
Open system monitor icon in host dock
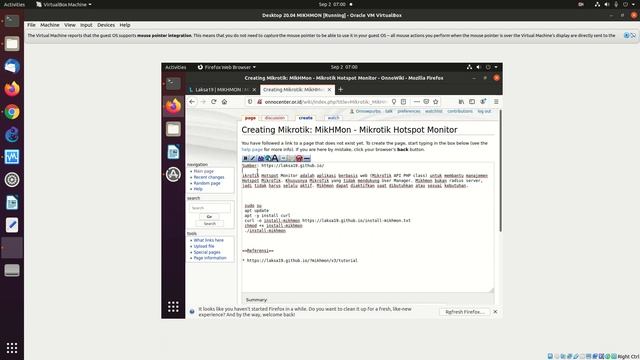(x=12, y=157)
